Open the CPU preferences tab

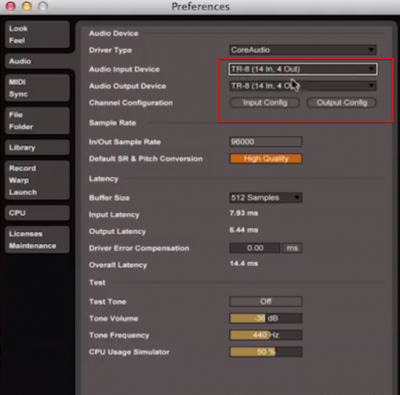click(37, 213)
